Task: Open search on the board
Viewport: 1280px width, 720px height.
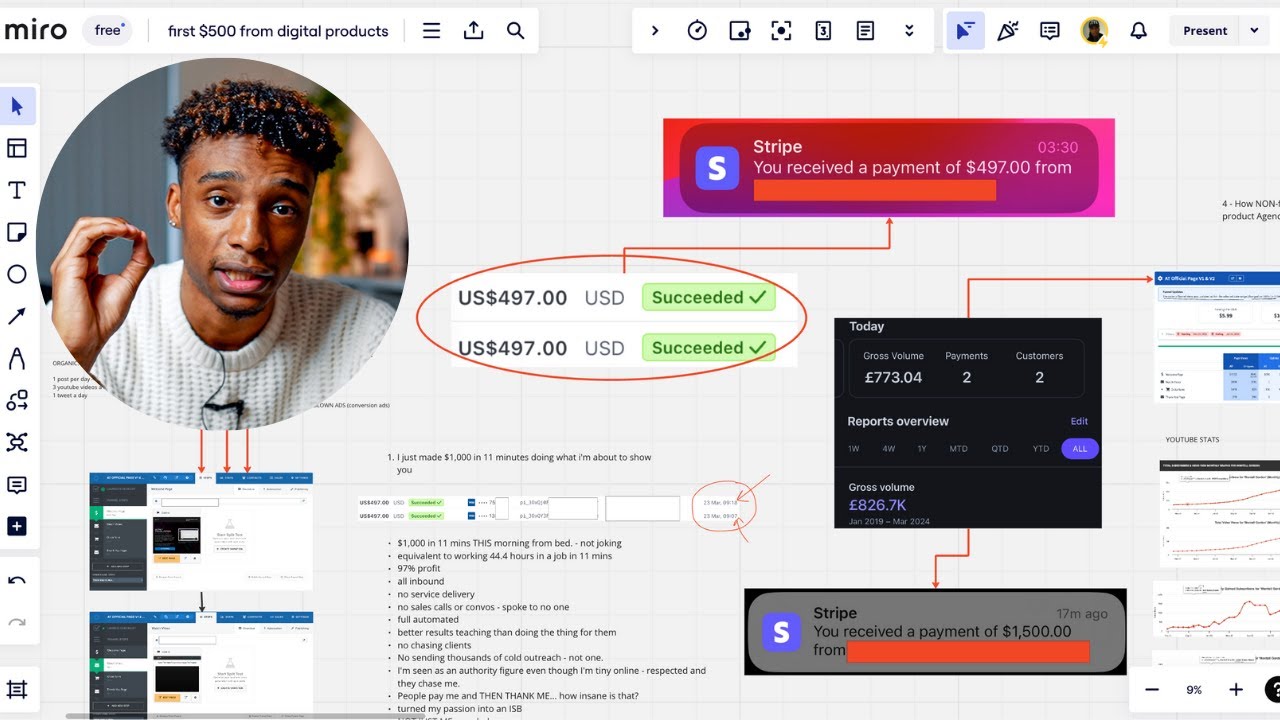Action: click(x=515, y=31)
